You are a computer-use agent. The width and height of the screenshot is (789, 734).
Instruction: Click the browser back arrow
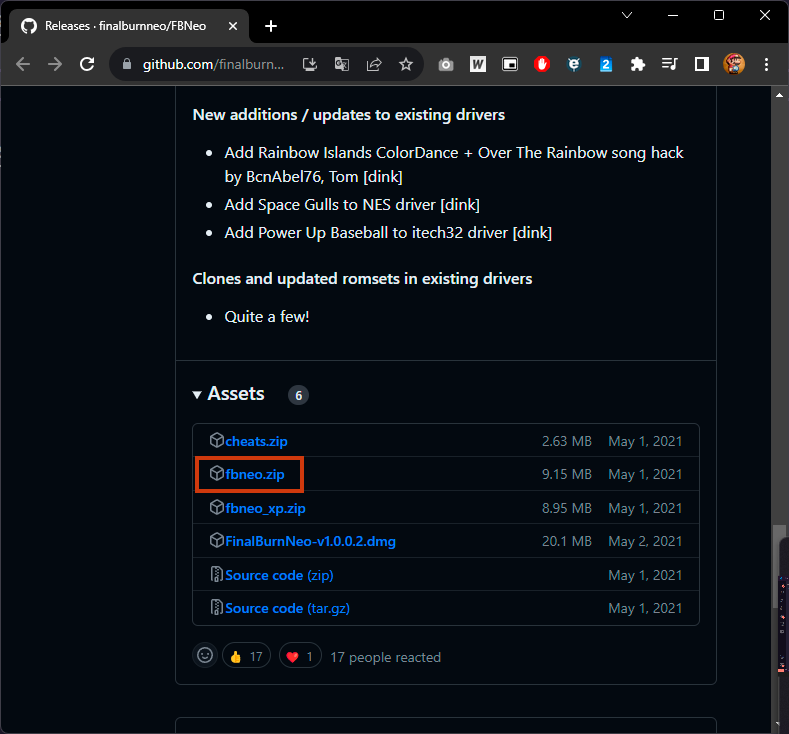(x=23, y=64)
